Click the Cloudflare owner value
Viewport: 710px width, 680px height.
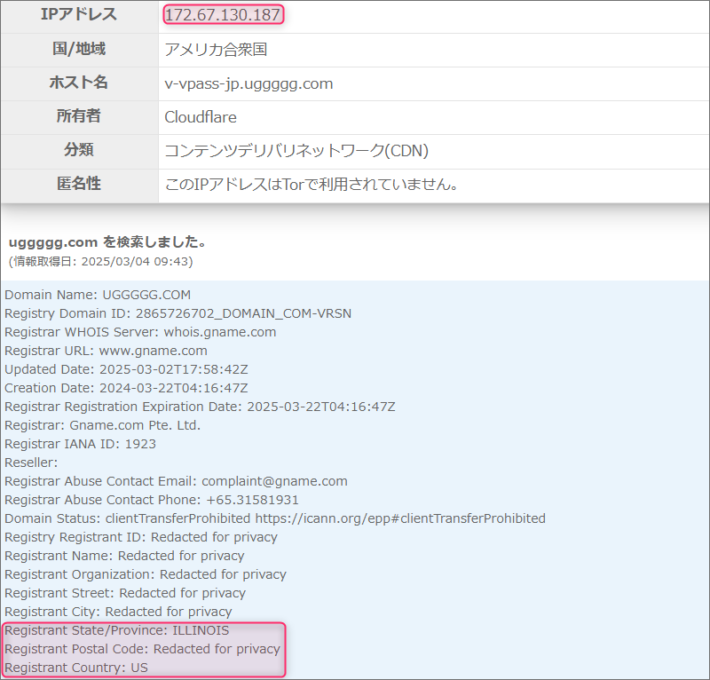[x=200, y=118]
